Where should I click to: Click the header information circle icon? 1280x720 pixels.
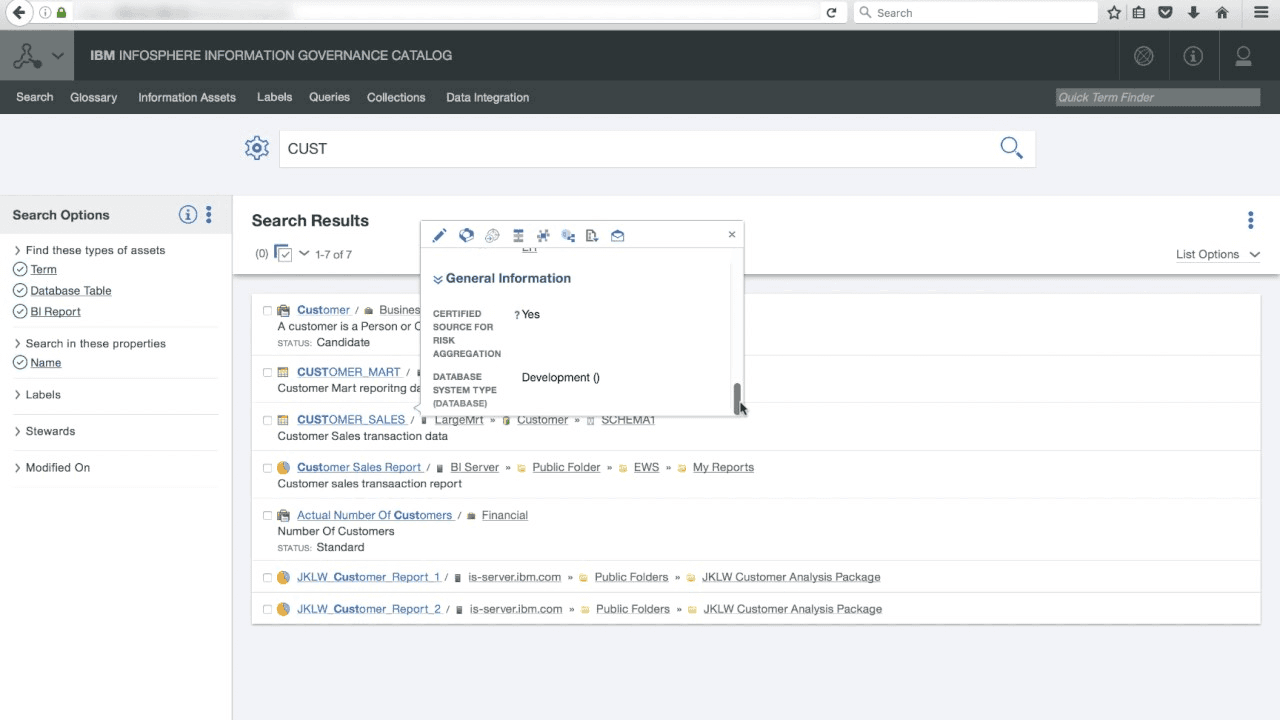[x=1193, y=56]
